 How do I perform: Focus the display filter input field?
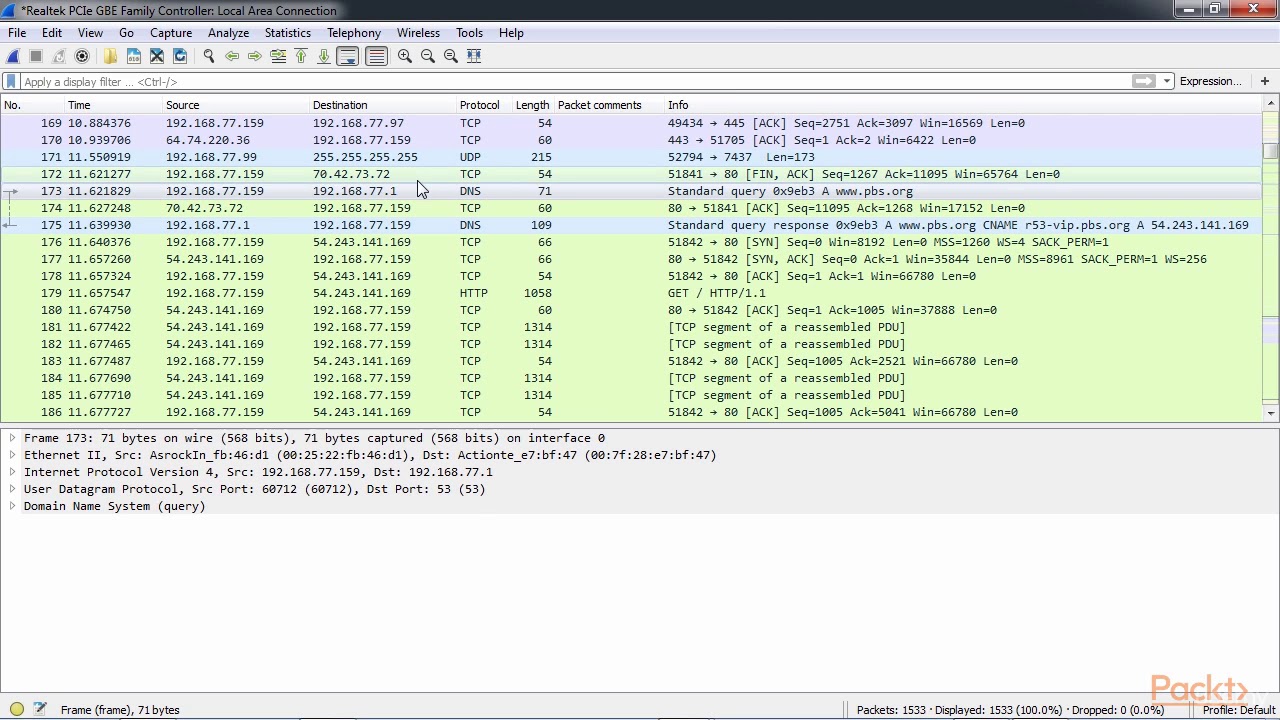click(575, 81)
